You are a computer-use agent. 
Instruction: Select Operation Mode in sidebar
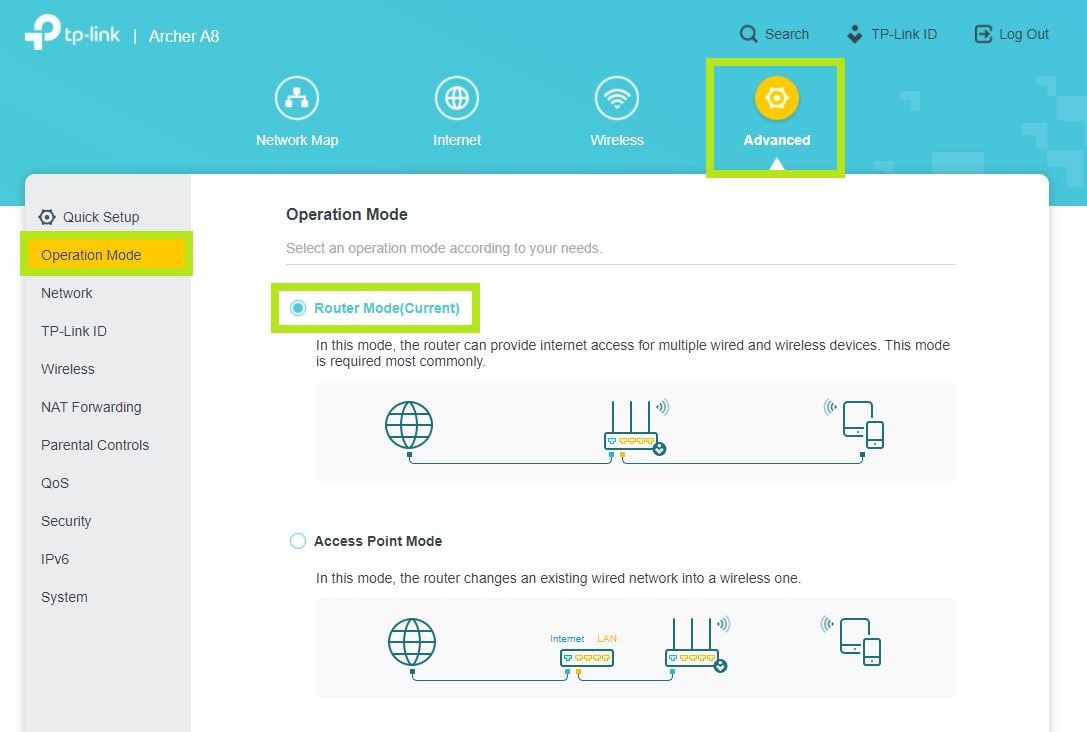pos(91,255)
